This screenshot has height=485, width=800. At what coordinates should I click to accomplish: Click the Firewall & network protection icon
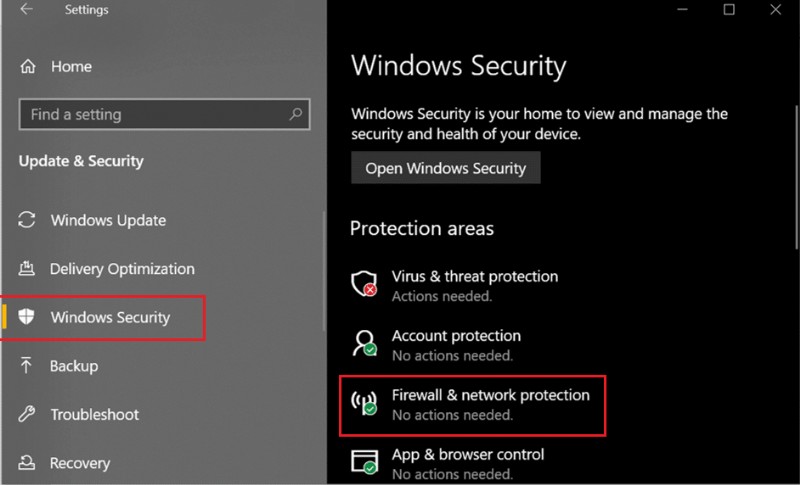click(364, 404)
